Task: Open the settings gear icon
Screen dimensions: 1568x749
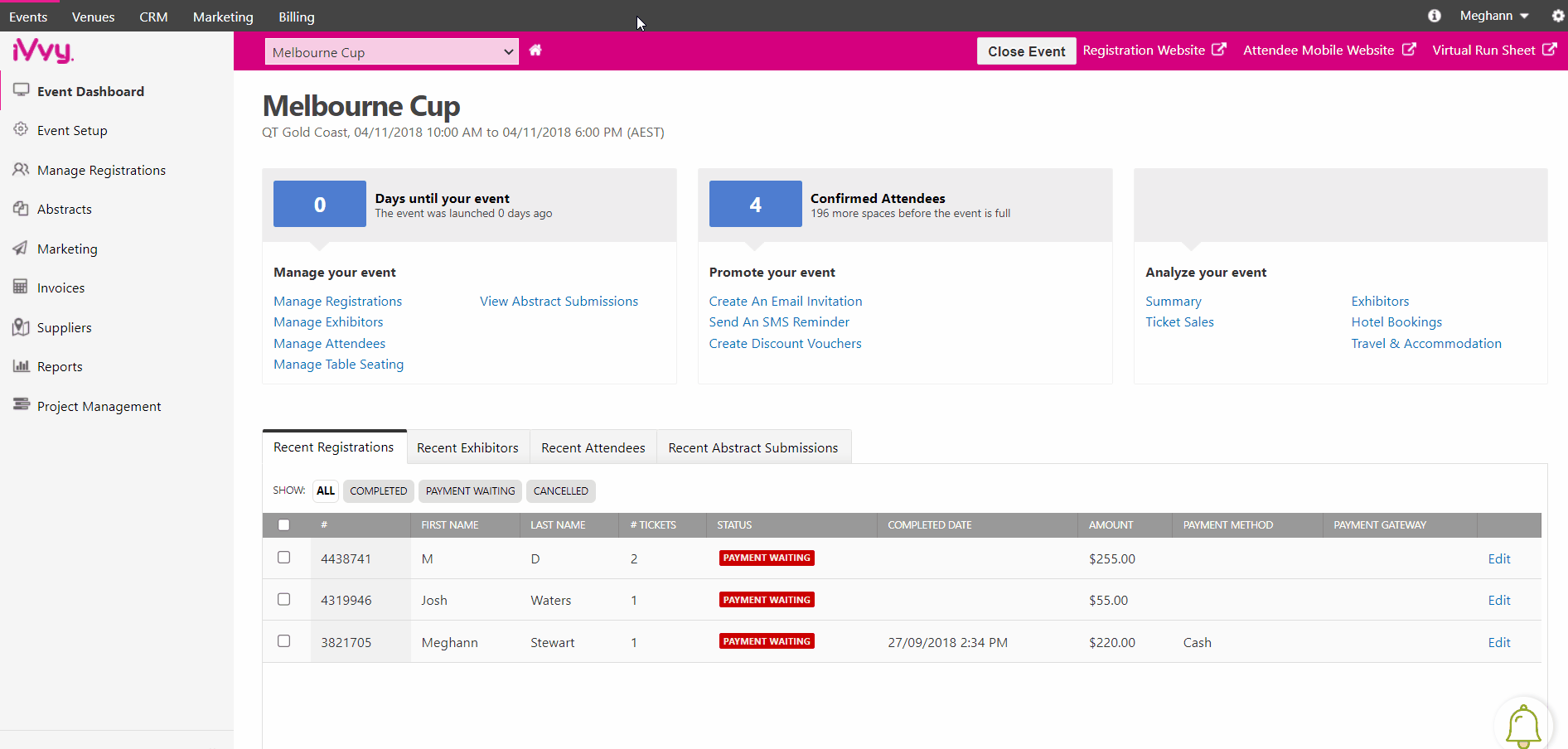Action: (x=1558, y=16)
